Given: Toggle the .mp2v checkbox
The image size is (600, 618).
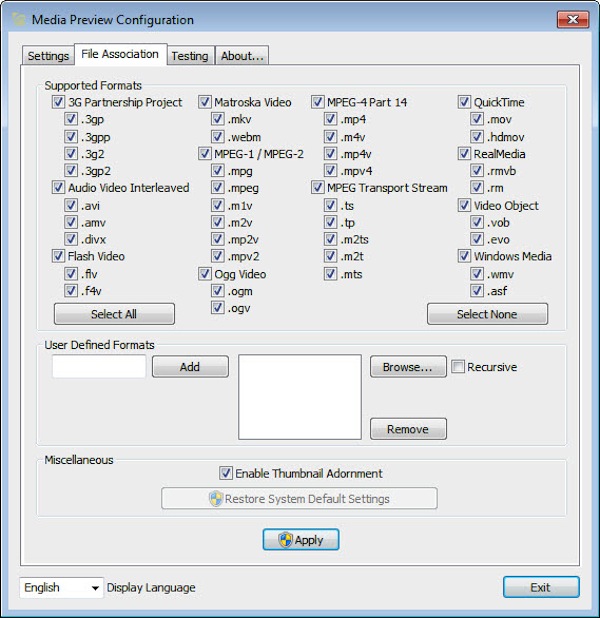Looking at the screenshot, I should [x=218, y=239].
